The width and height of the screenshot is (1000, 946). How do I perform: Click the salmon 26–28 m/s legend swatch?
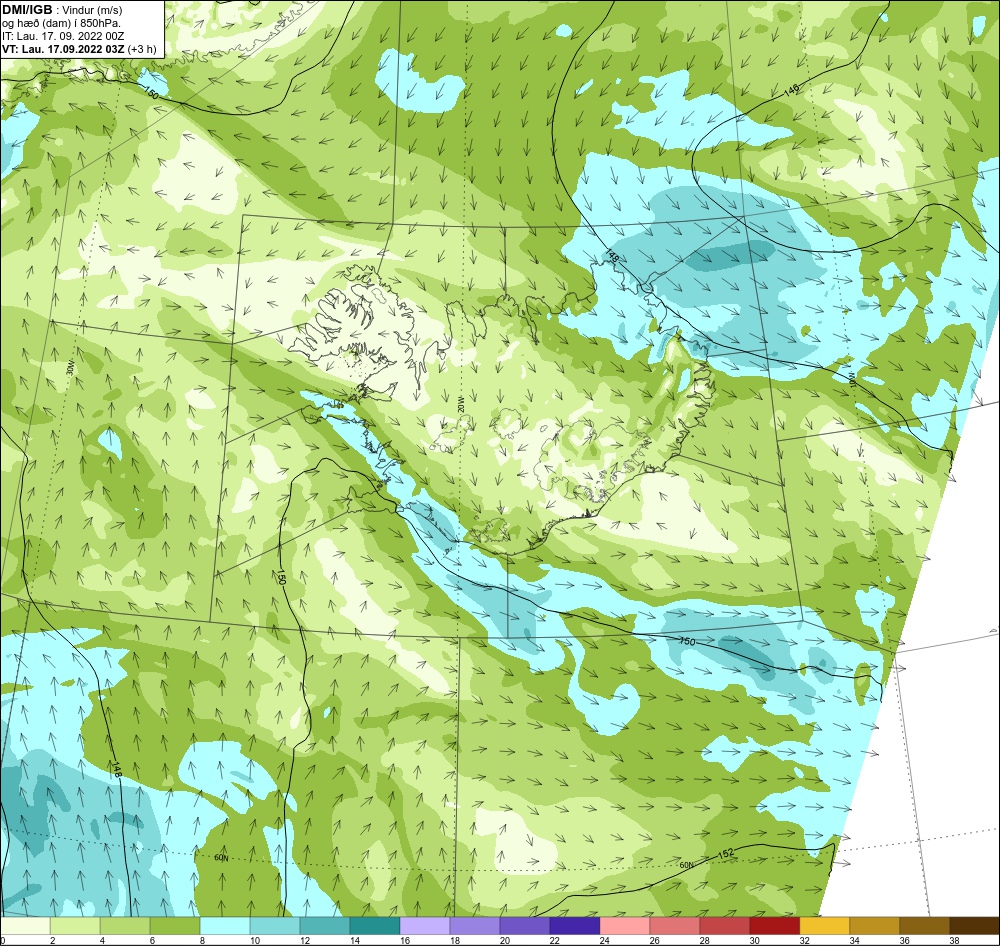[x=675, y=926]
